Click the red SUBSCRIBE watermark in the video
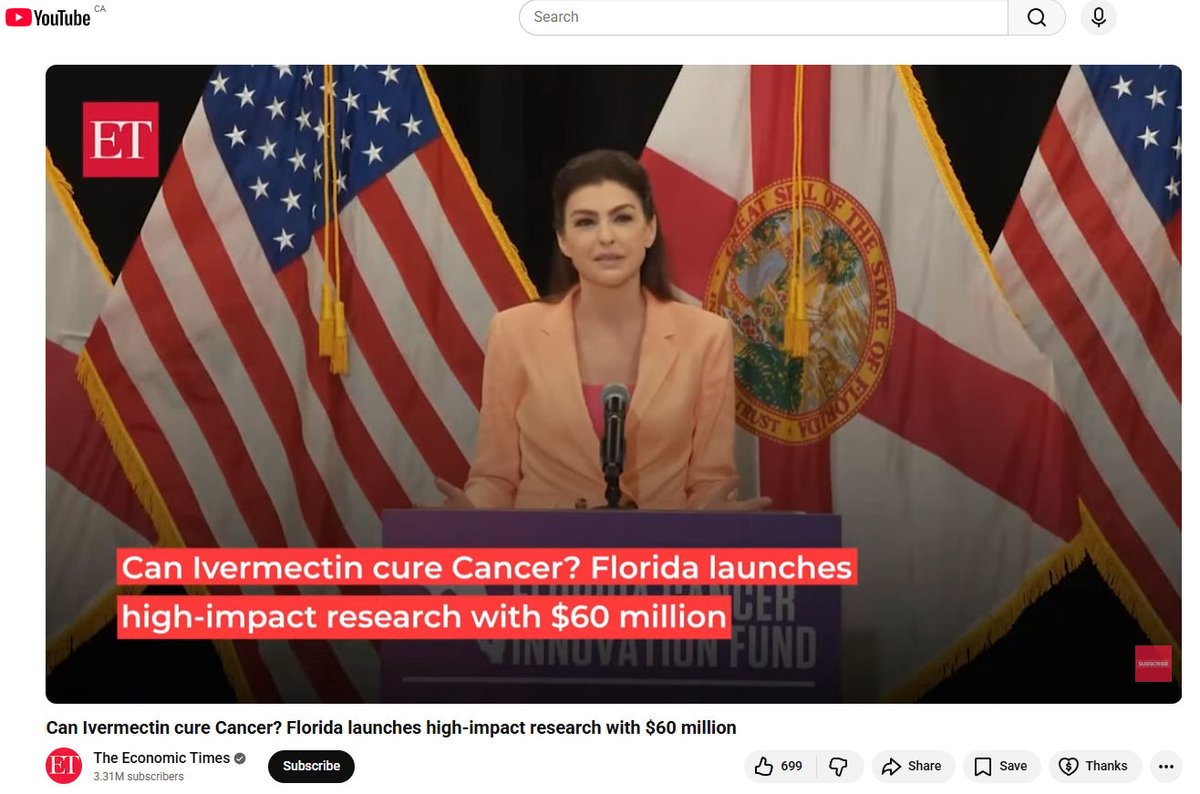Image resolution: width=1200 pixels, height=794 pixels. [1153, 664]
